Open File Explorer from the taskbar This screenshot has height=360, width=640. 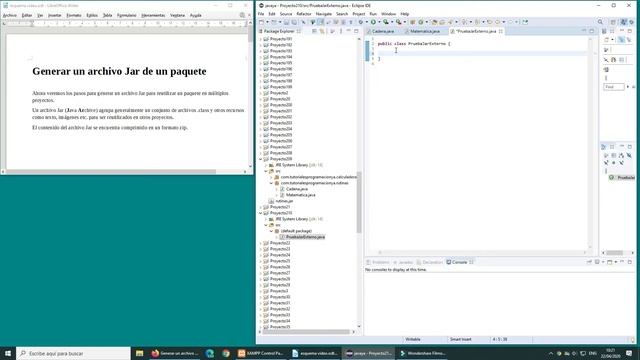coord(139,353)
